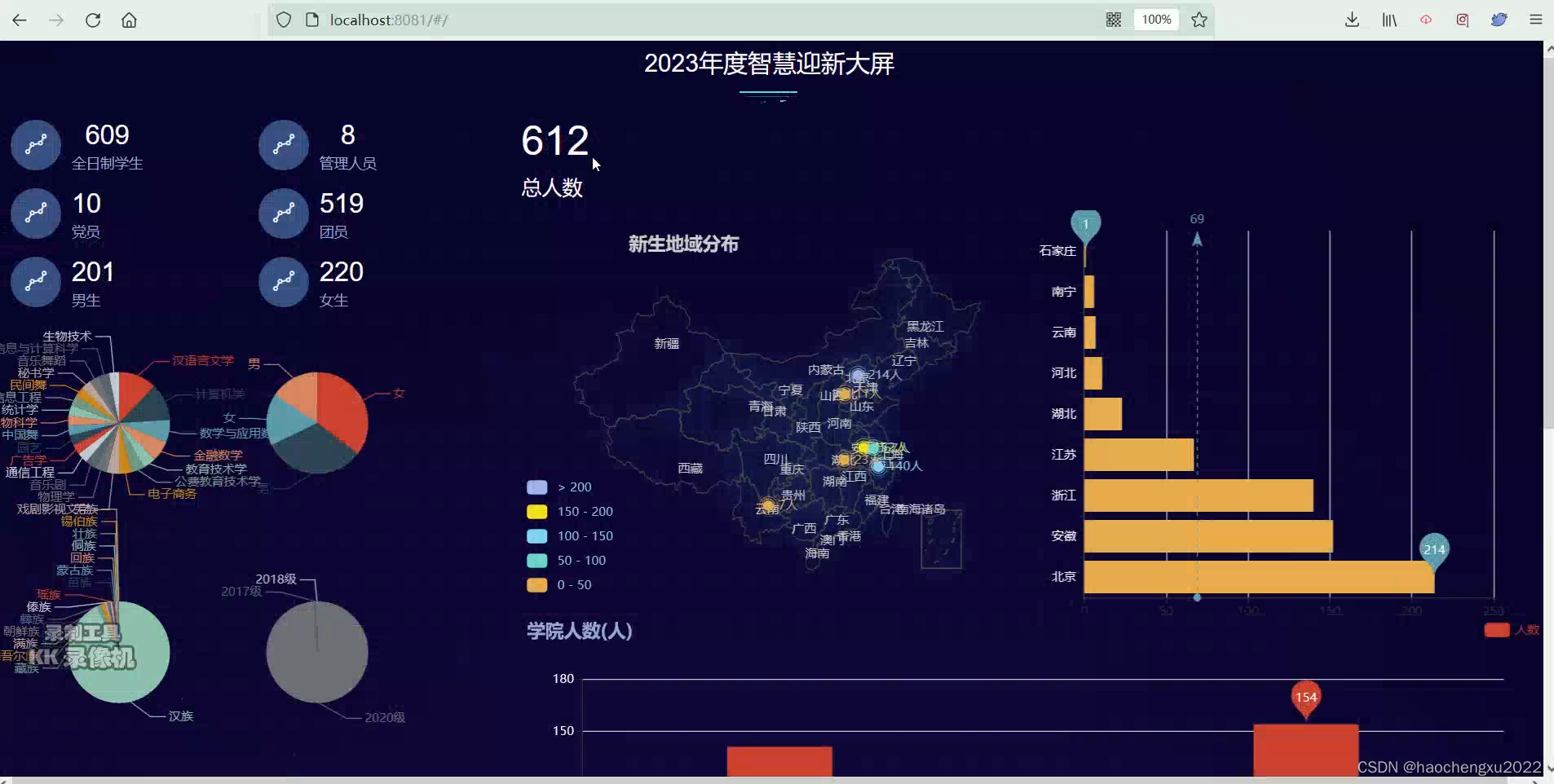The height and width of the screenshot is (784, 1554).
Task: Open the downloads arrow icon
Action: point(1352,20)
